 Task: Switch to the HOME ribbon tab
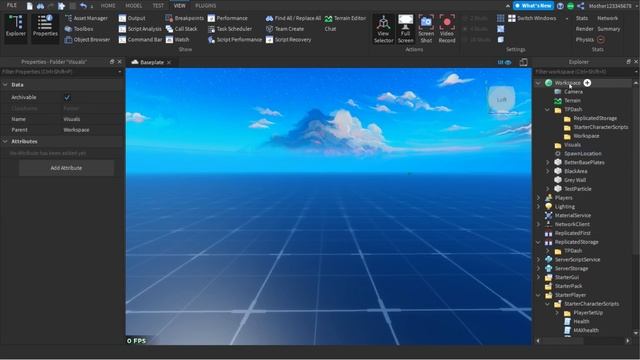(108, 6)
